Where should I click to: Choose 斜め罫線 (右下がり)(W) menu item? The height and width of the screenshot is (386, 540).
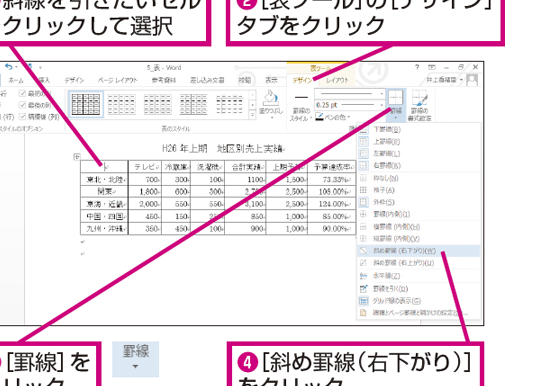click(419, 251)
